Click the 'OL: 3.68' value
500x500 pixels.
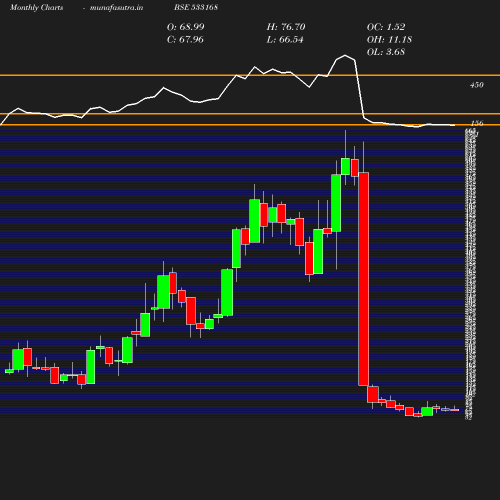pos(386,52)
